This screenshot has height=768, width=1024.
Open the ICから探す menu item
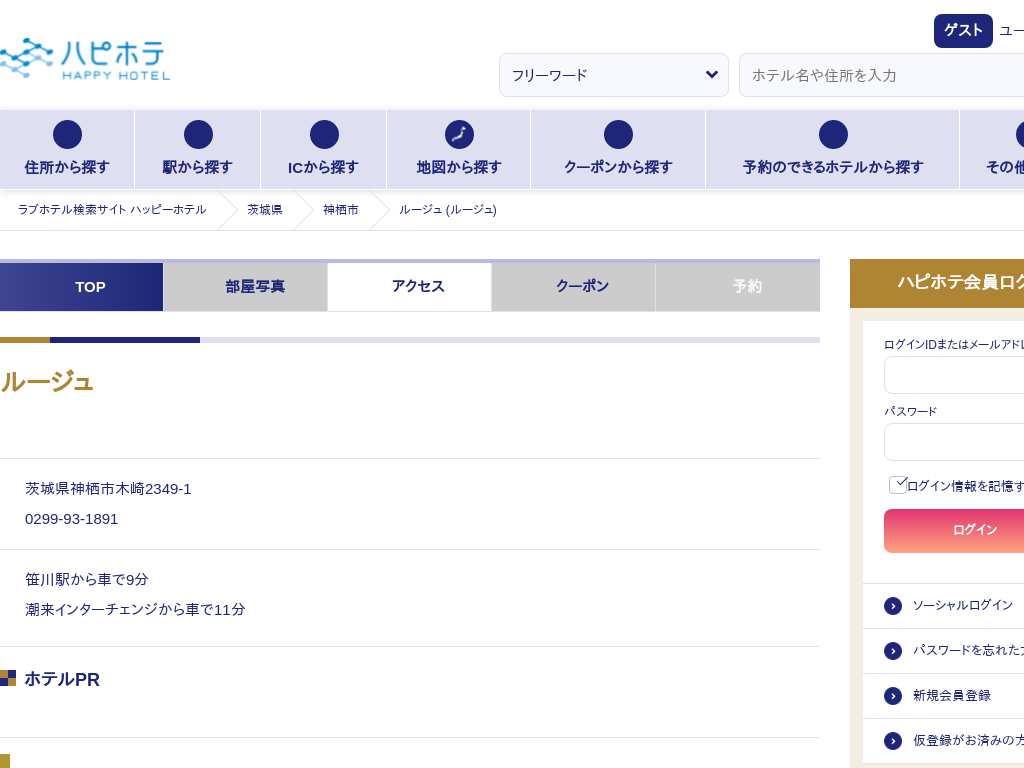323,150
